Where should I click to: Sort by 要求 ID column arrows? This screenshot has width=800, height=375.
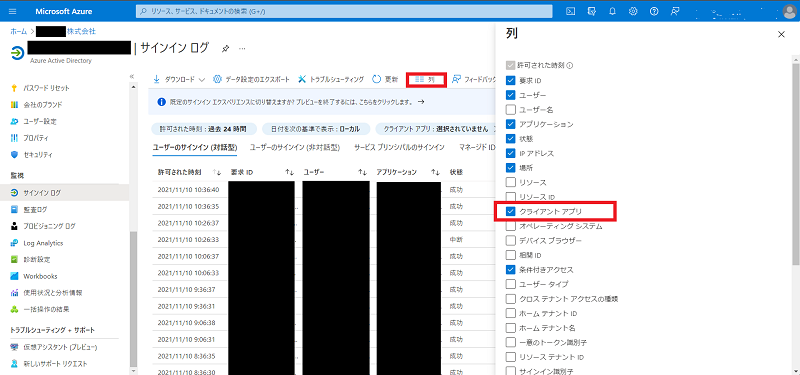click(x=289, y=172)
